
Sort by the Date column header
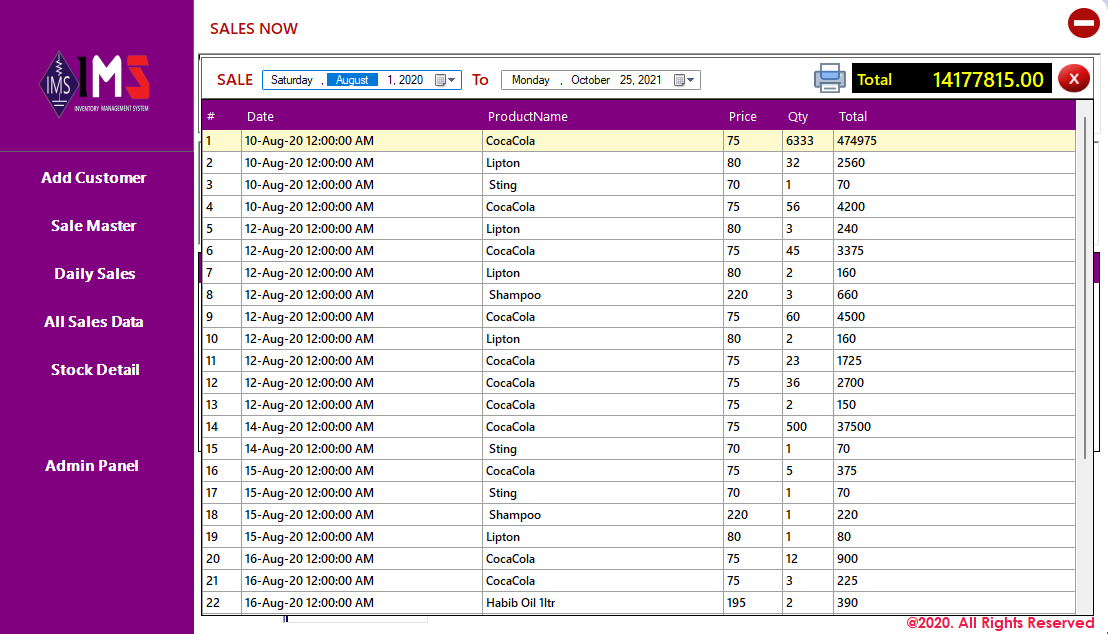[260, 117]
